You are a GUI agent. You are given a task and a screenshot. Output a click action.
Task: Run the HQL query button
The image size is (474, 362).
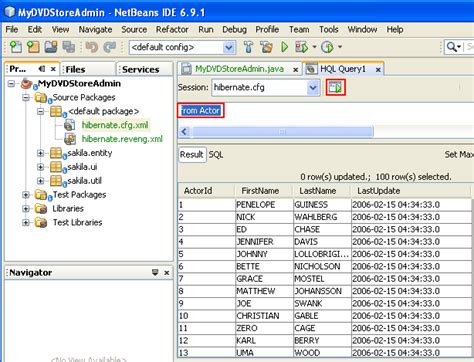pyautogui.click(x=335, y=88)
